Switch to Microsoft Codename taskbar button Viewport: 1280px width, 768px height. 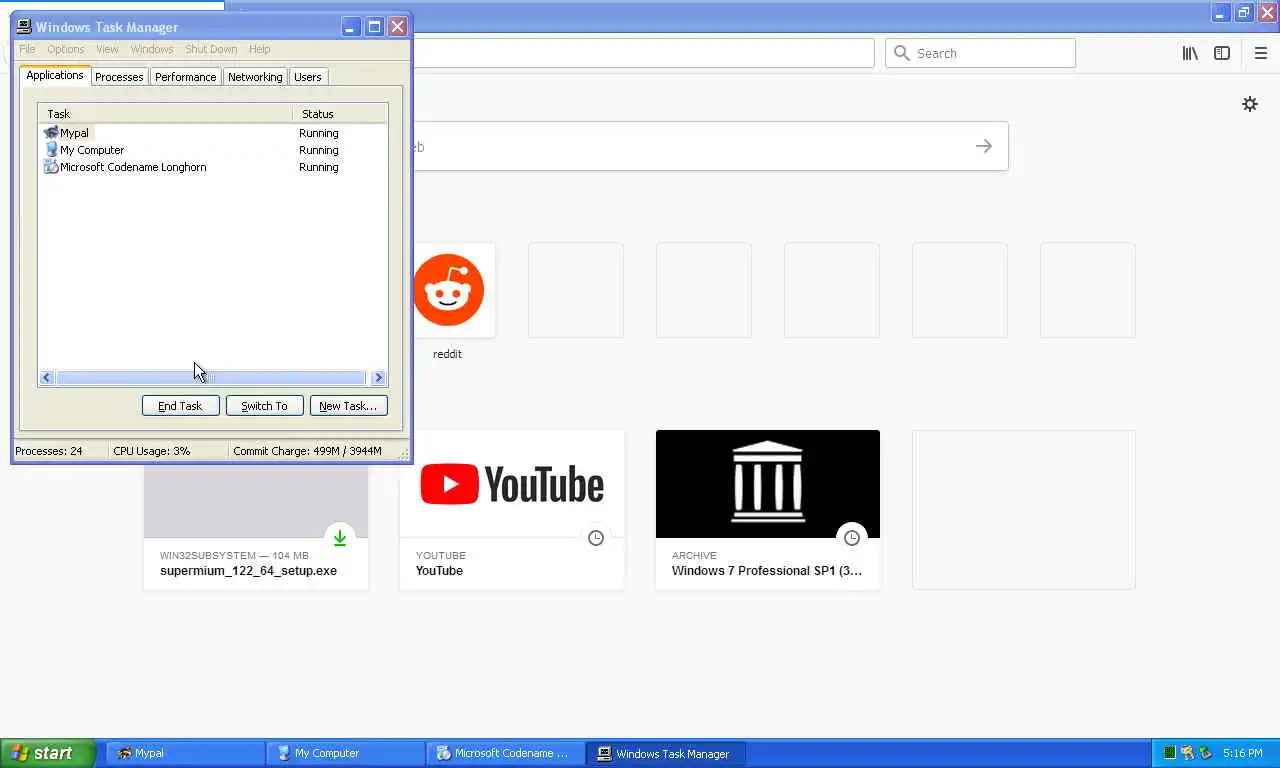pos(505,753)
